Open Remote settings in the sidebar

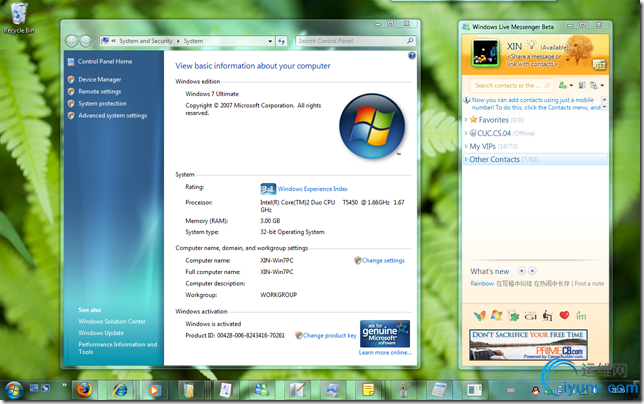tap(100, 92)
